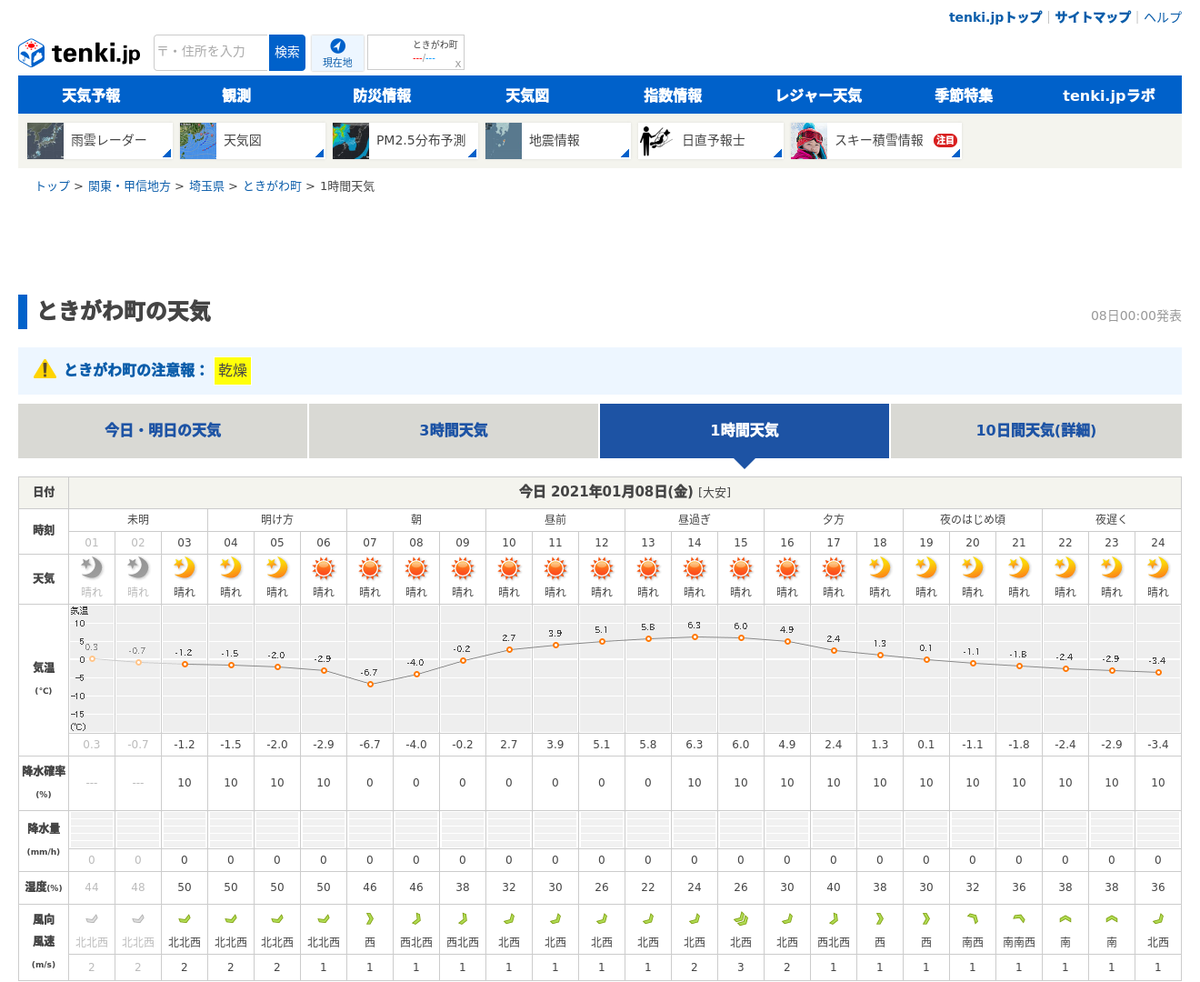The height and width of the screenshot is (982, 1200).
Task: Click the 22 humidity value cell
Action: tap(648, 887)
